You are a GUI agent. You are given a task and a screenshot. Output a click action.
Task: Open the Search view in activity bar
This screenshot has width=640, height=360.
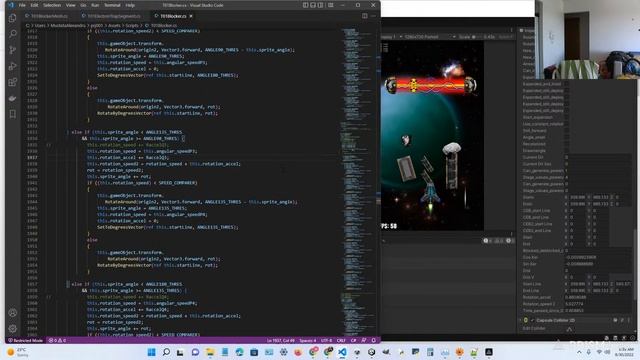[x=13, y=34]
